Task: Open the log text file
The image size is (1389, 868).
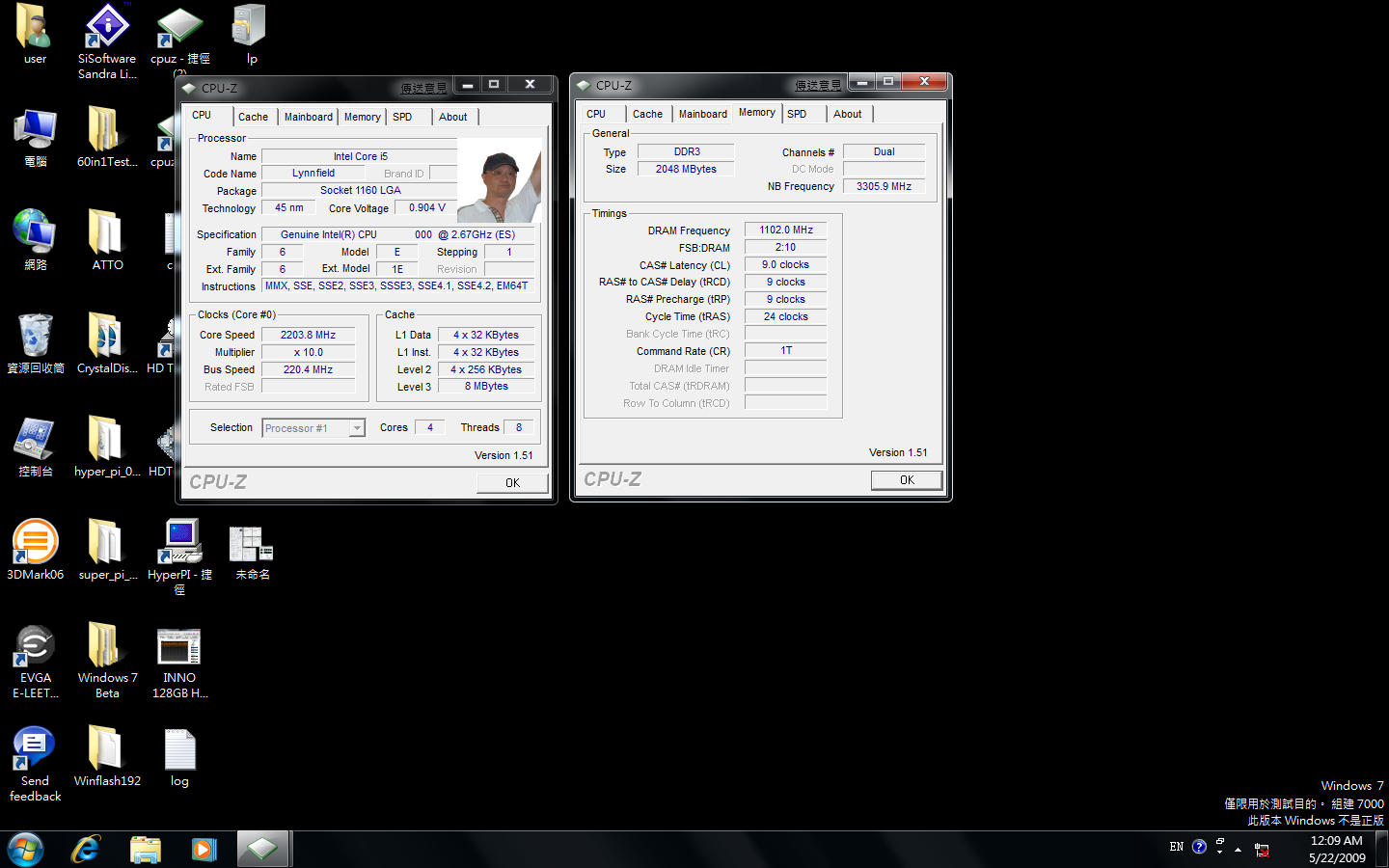Action: [x=179, y=757]
